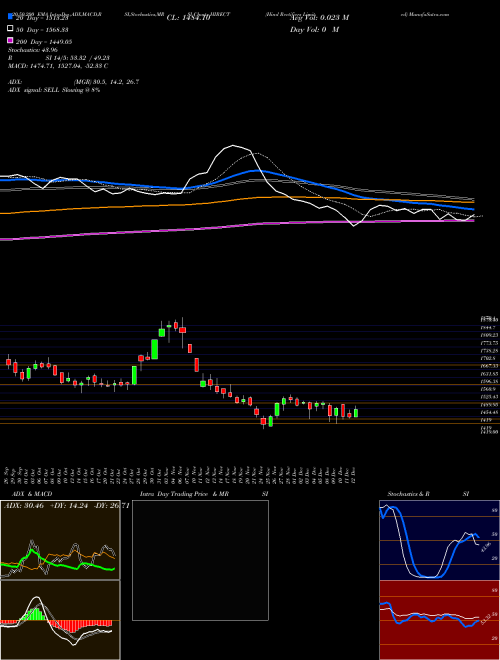Click the RSI 14/5: 33.32 / 49.23 text
This screenshot has width=500, height=660.
coord(59,58)
